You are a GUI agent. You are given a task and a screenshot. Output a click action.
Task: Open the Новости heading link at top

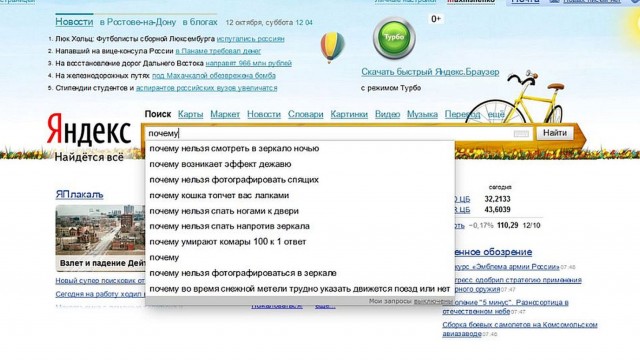click(x=74, y=22)
